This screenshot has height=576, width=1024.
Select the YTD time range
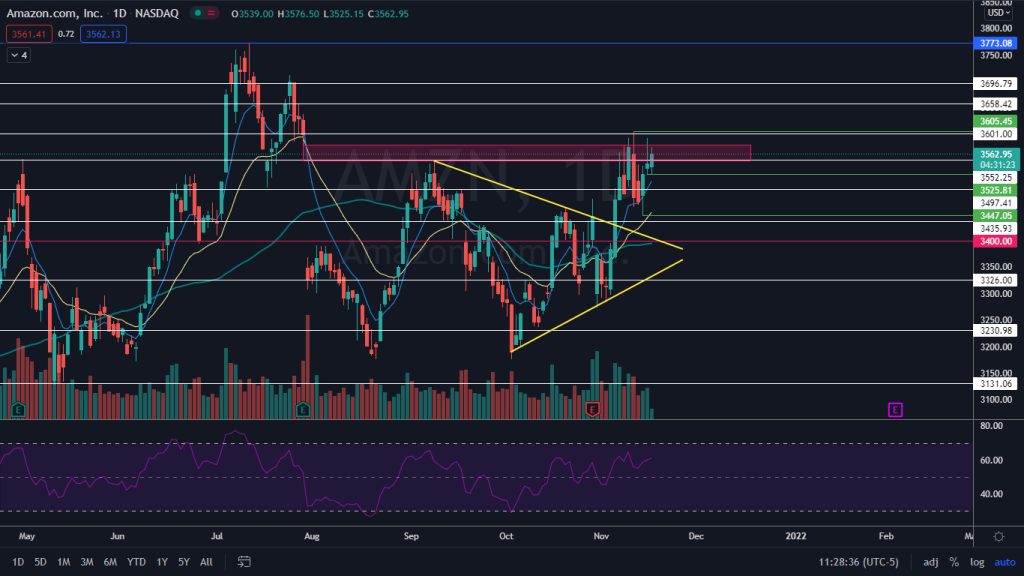137,563
